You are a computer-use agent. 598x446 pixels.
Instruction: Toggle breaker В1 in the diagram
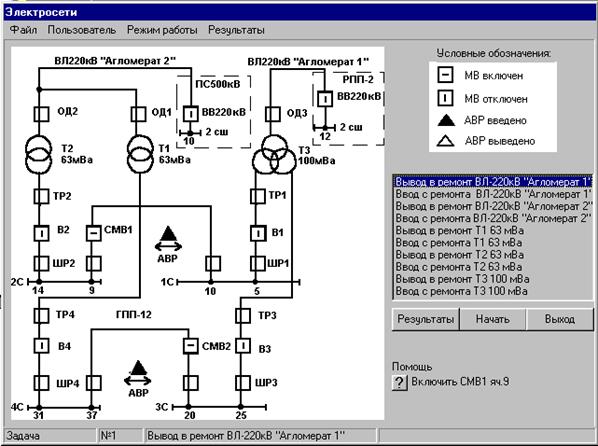[258, 233]
